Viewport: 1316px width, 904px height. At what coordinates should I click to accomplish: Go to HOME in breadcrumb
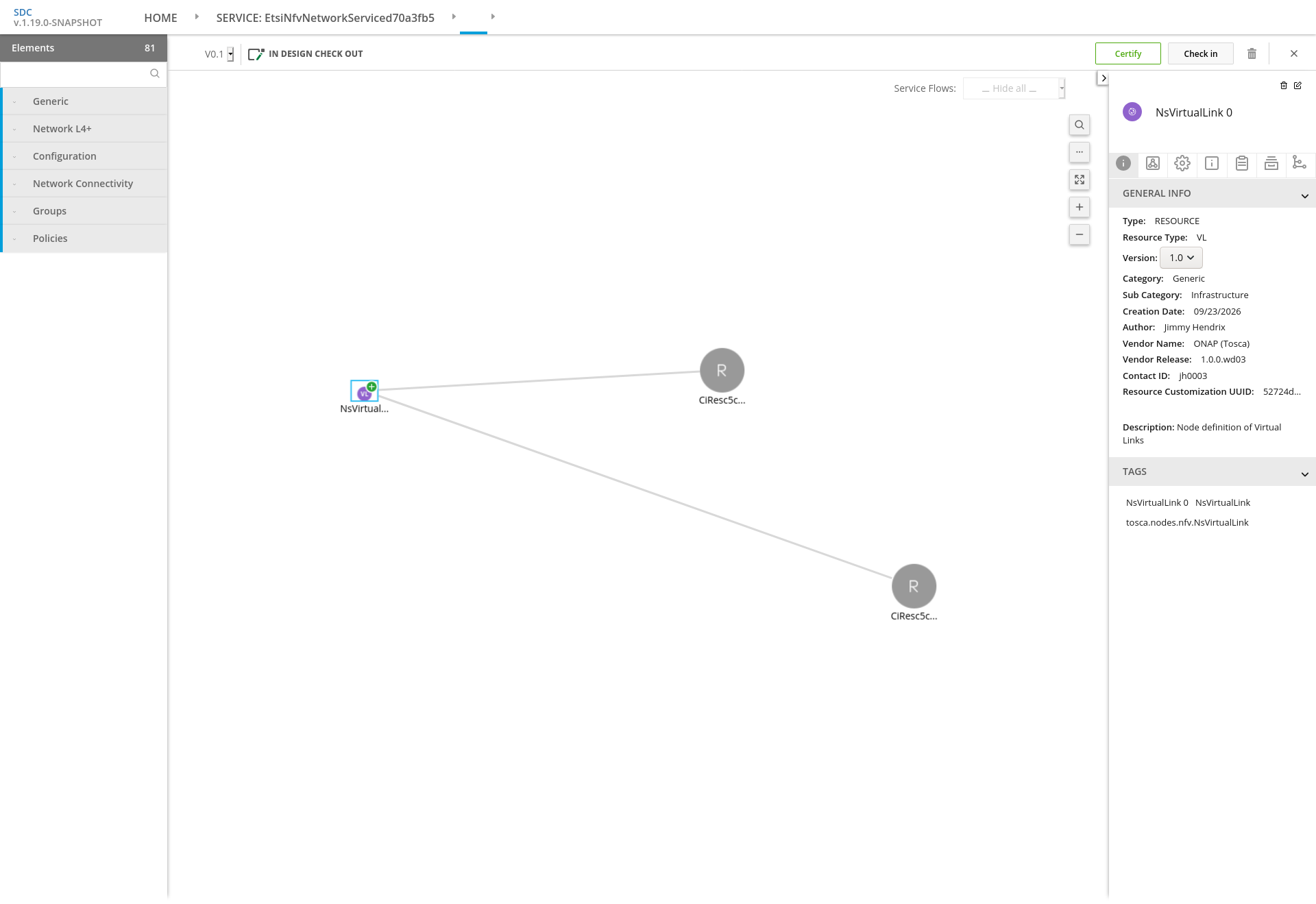160,18
